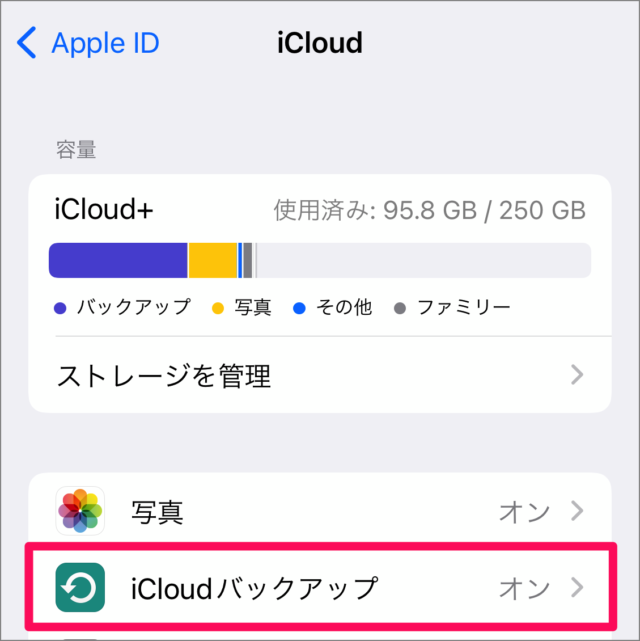The image size is (640, 641).
Task: Tap the blue その他 legend dot
Action: coord(299,308)
